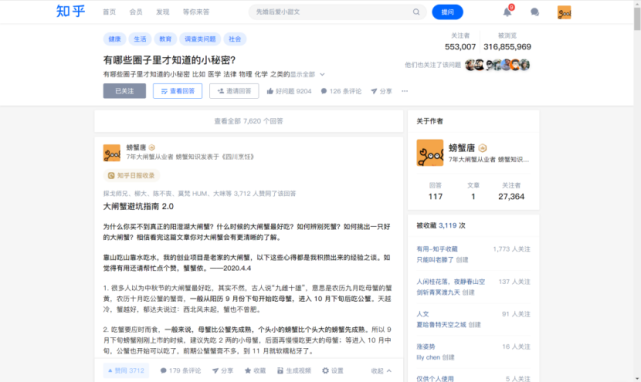The image size is (641, 382).
Task: Open the 等你来答 nav item
Action: 196,12
